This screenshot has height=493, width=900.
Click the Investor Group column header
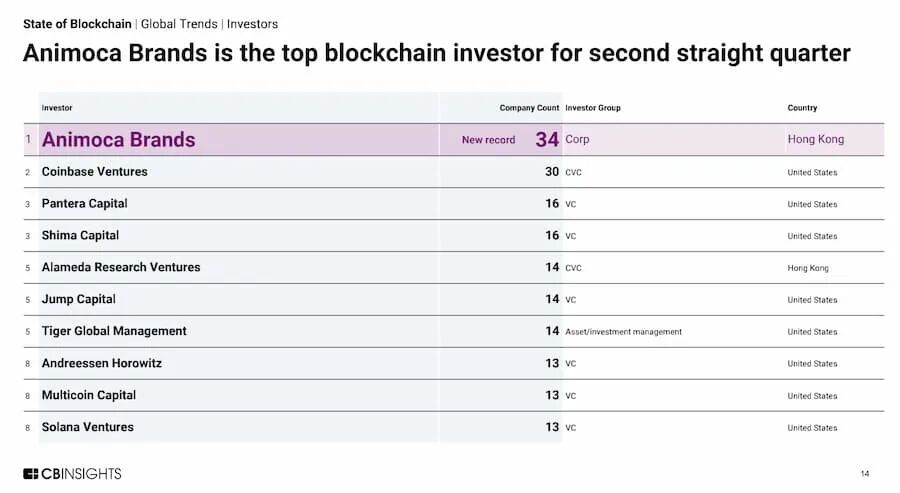[x=593, y=108]
